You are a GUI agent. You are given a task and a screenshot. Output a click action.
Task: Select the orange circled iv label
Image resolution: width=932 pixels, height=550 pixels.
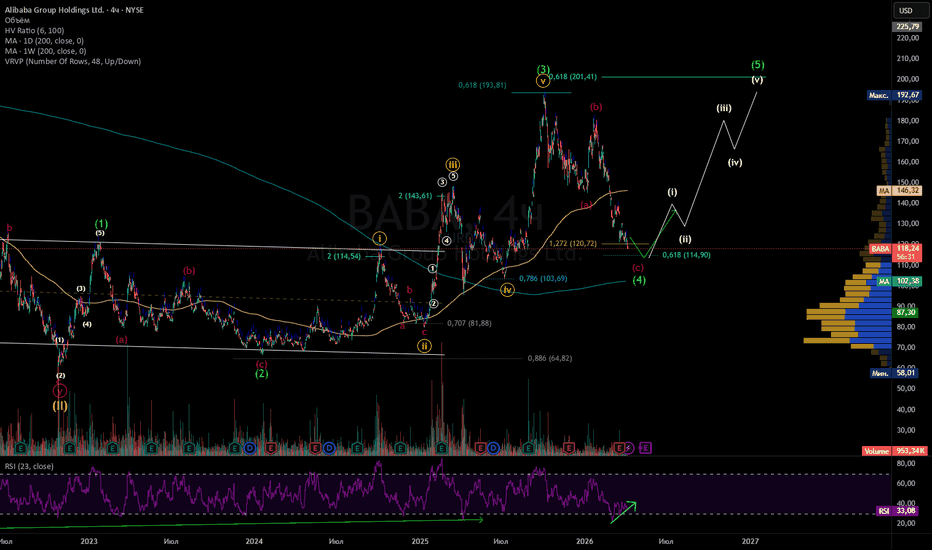coord(507,290)
